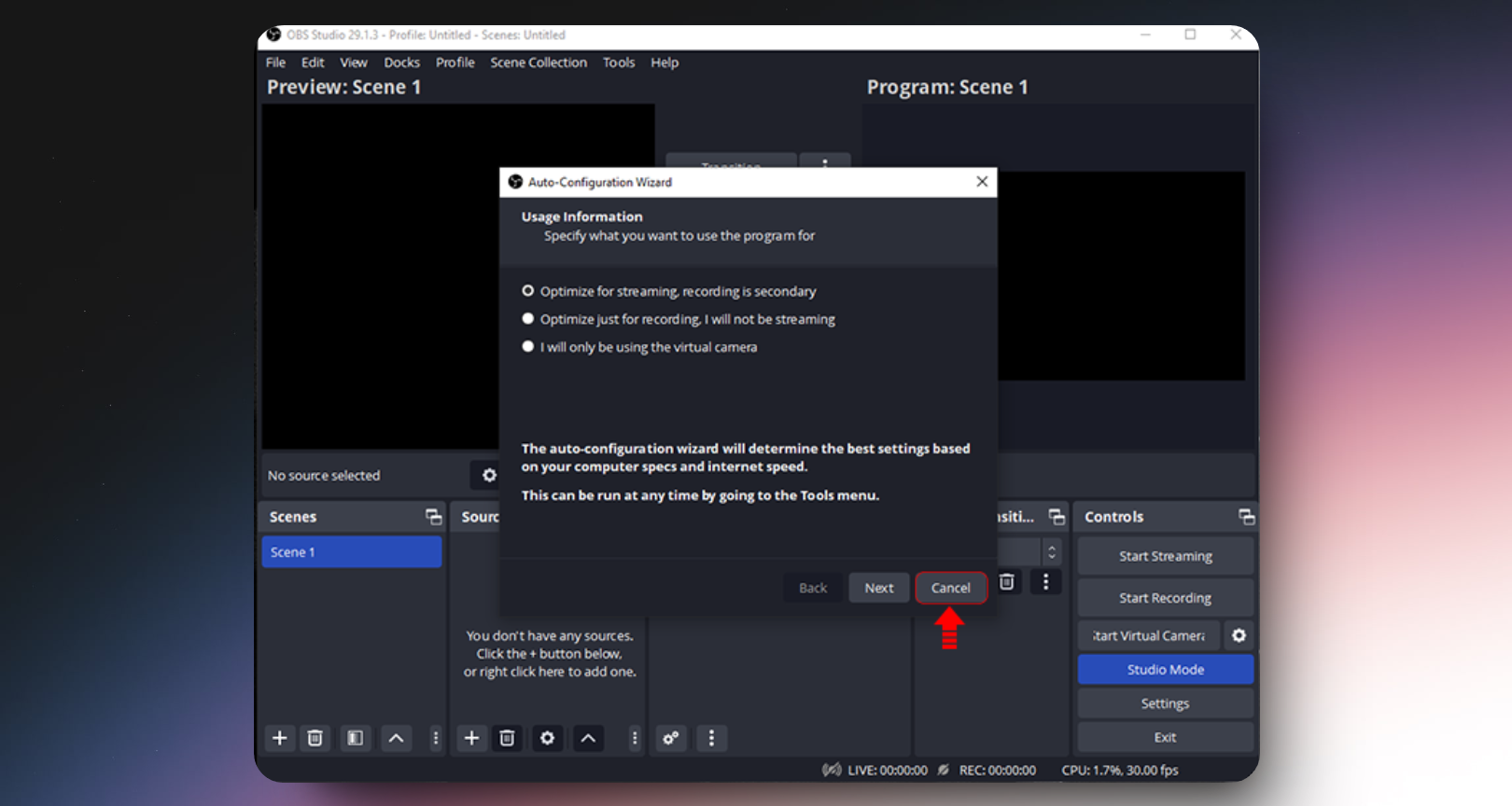Click the Program: Scene 1 canvas

[1121, 275]
